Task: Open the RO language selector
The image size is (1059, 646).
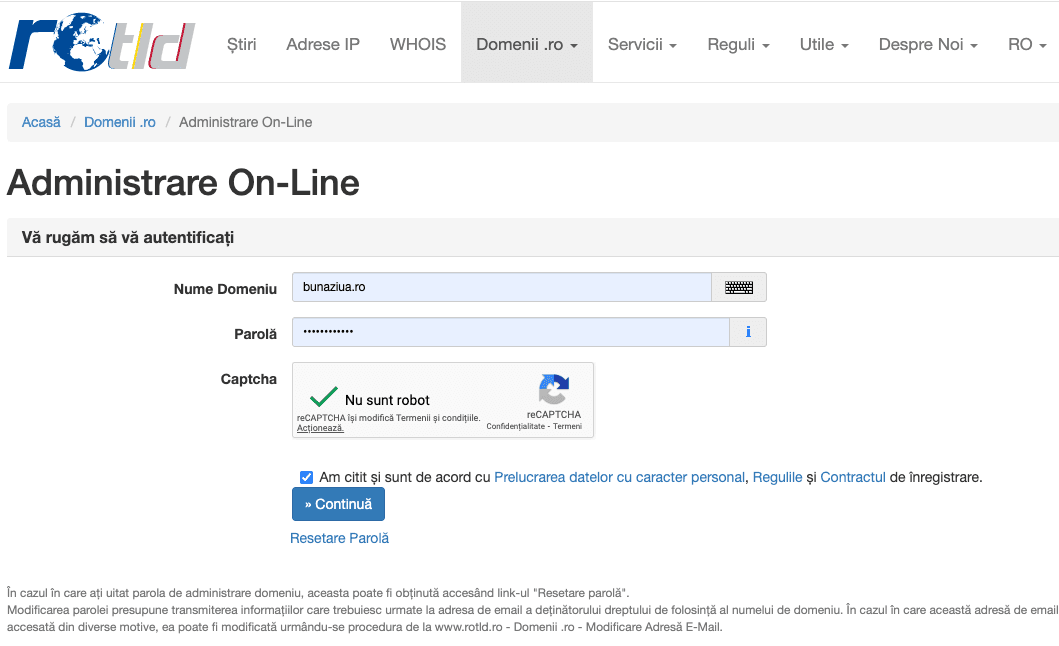Action: 1027,44
